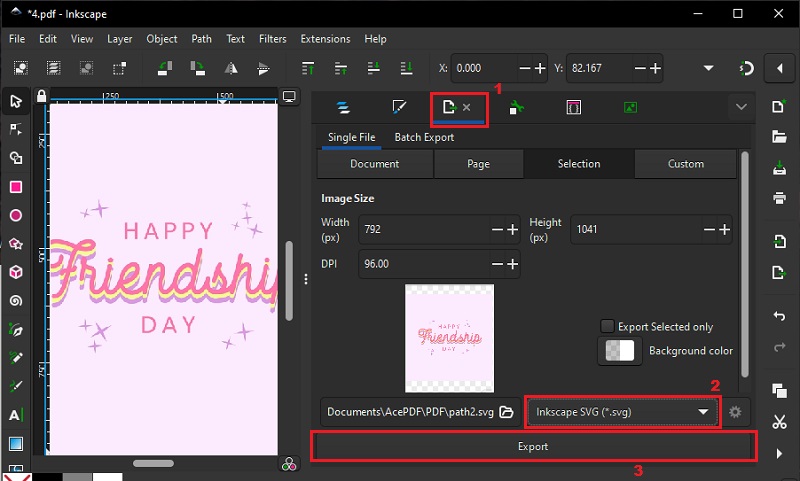Flip selection vertically
Screen dimensions: 800x481
coord(263,68)
